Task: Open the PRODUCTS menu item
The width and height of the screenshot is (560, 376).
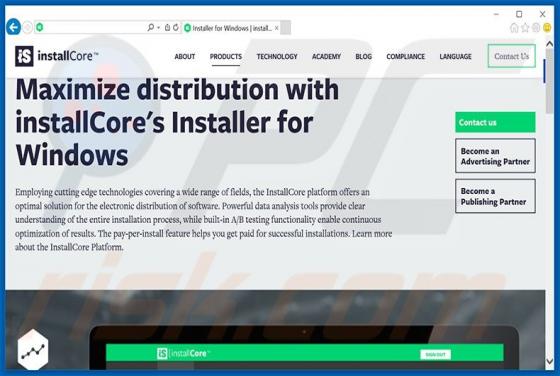Action: [x=226, y=56]
